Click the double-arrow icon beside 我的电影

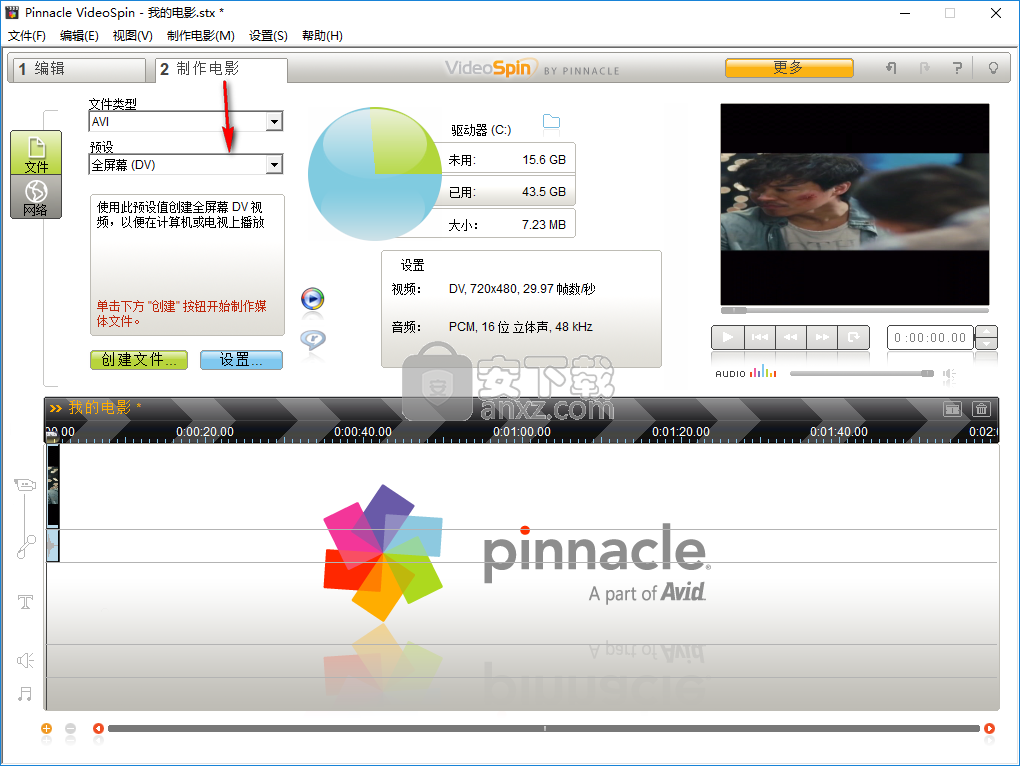[x=56, y=408]
